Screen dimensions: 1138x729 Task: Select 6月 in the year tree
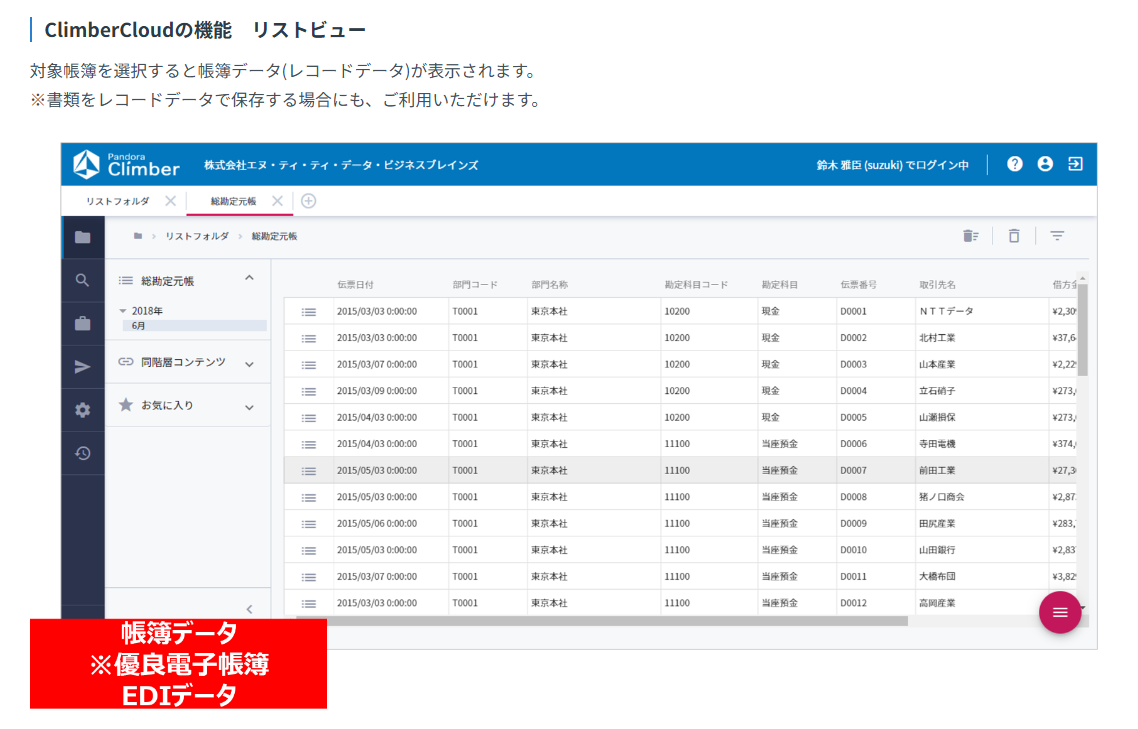click(140, 325)
